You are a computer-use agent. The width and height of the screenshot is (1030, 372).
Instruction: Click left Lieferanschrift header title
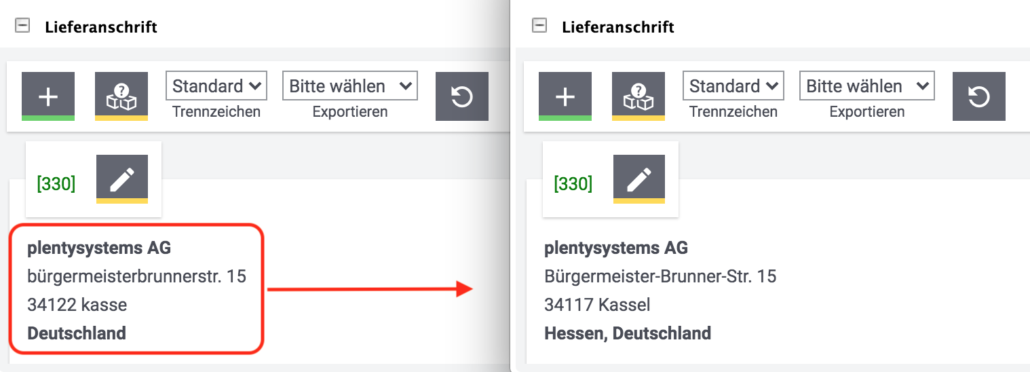coord(101,28)
